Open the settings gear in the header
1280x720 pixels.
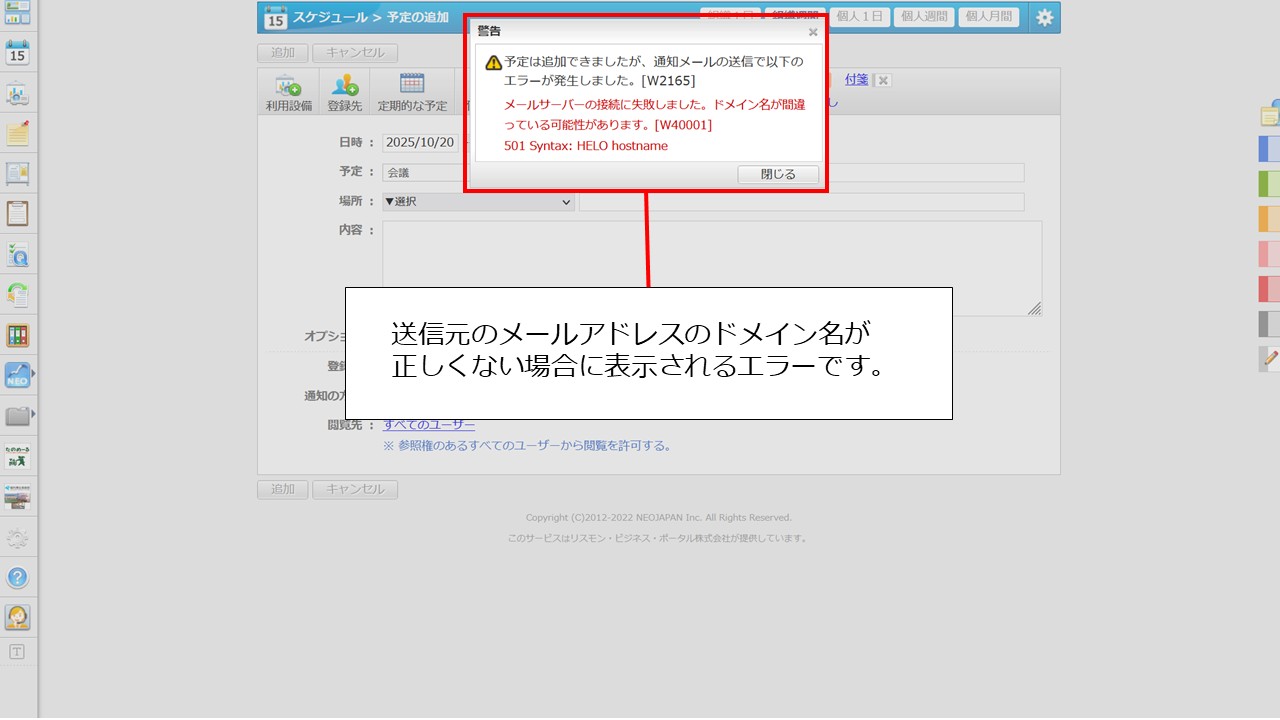[1044, 17]
